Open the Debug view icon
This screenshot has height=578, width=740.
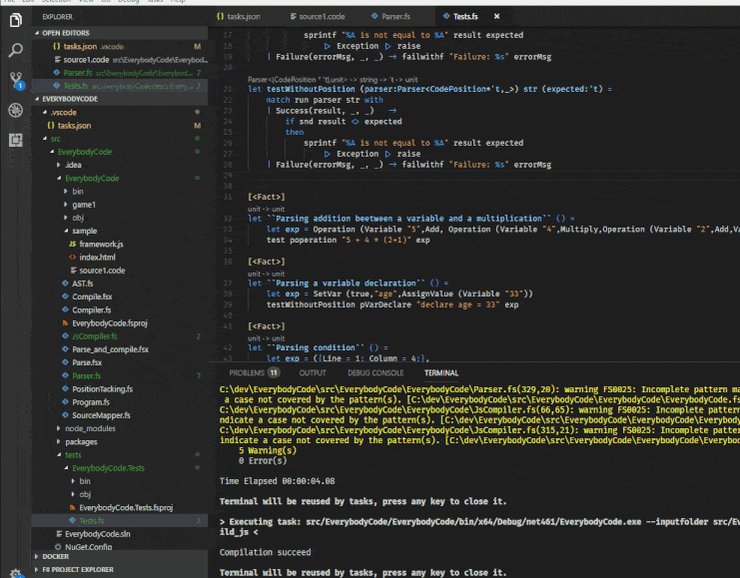[16, 110]
